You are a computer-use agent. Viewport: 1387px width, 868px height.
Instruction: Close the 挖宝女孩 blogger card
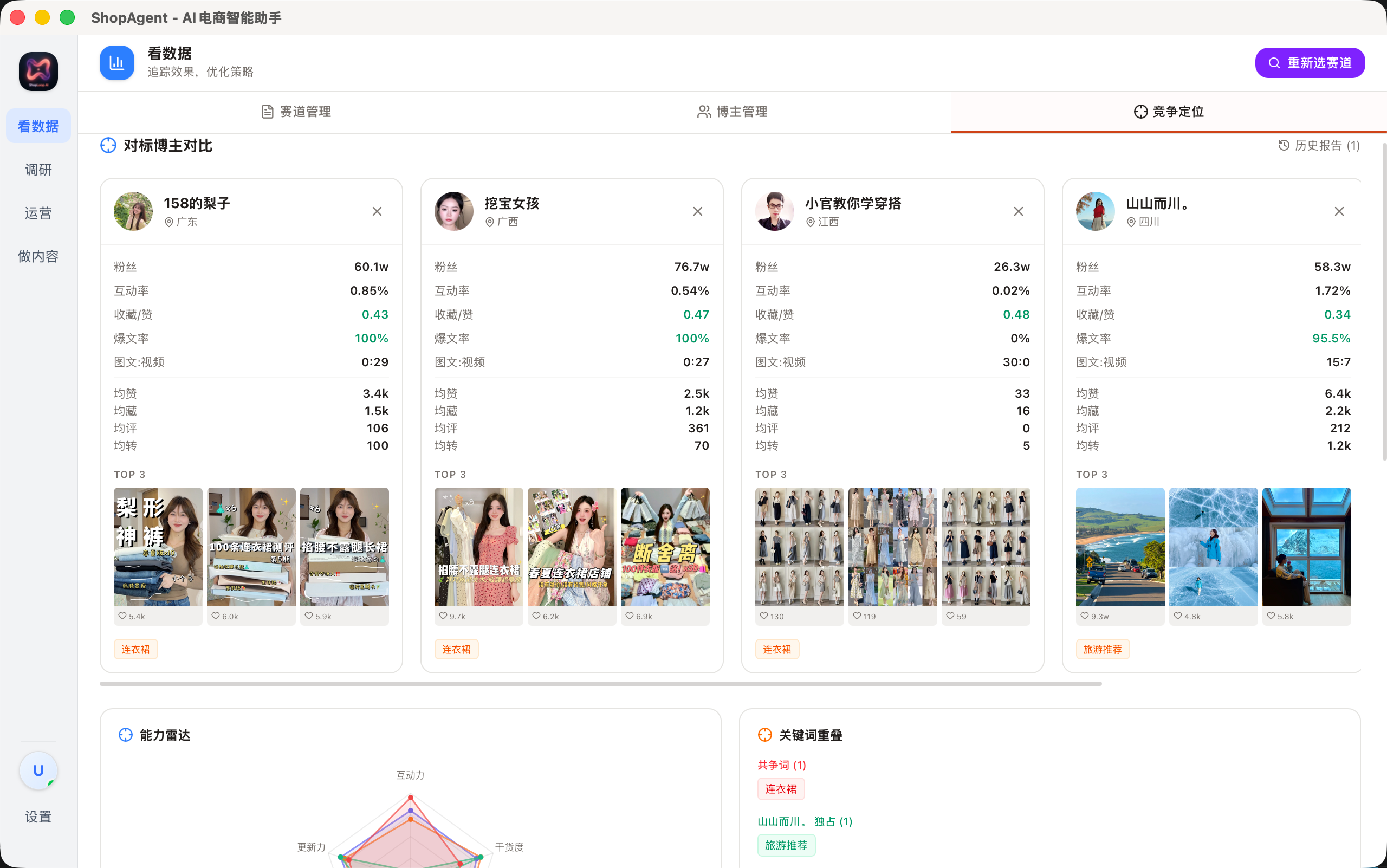coord(697,211)
